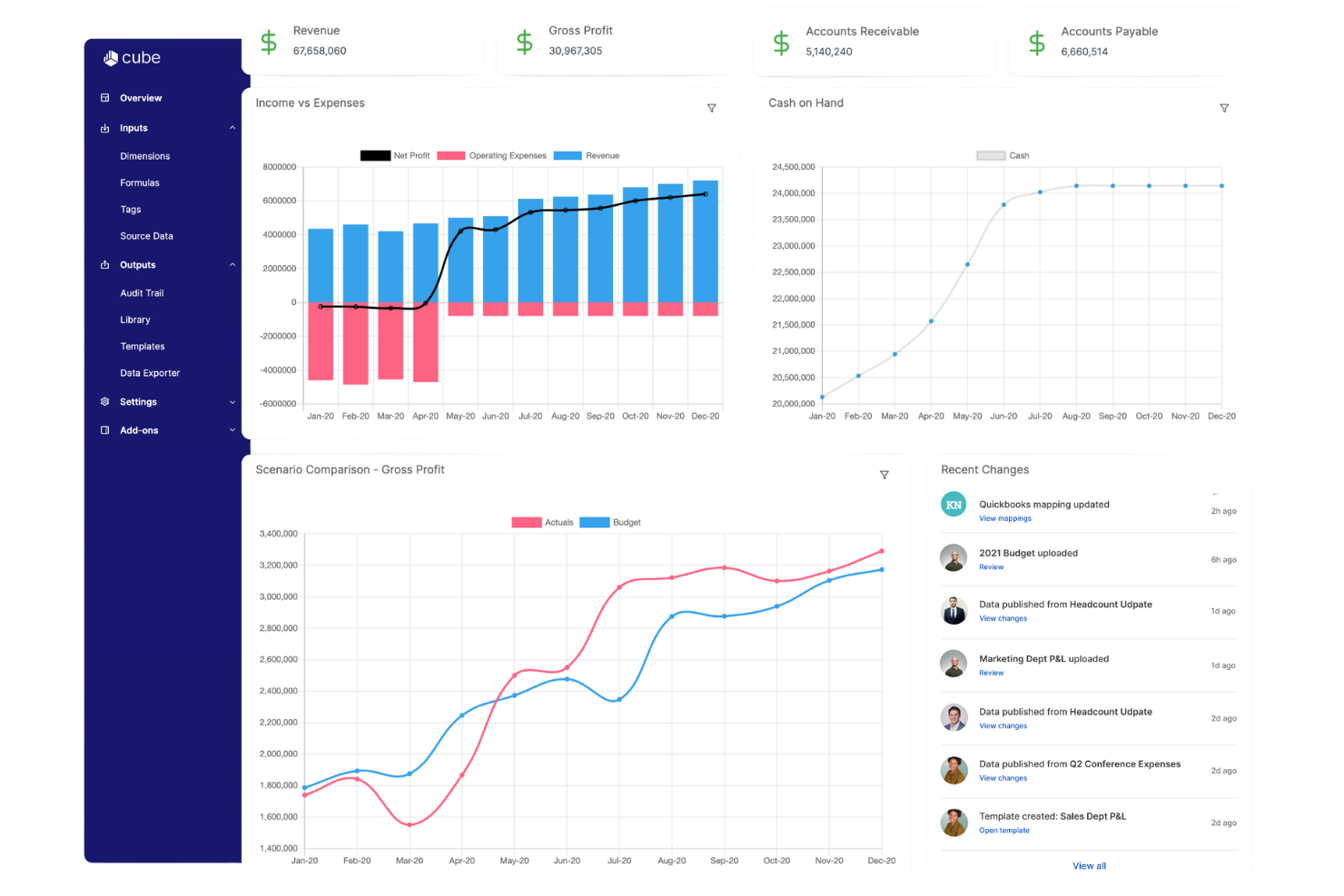Click Feb-20 Operating Expenses bar
The width and height of the screenshot is (1344, 896).
pos(356,343)
